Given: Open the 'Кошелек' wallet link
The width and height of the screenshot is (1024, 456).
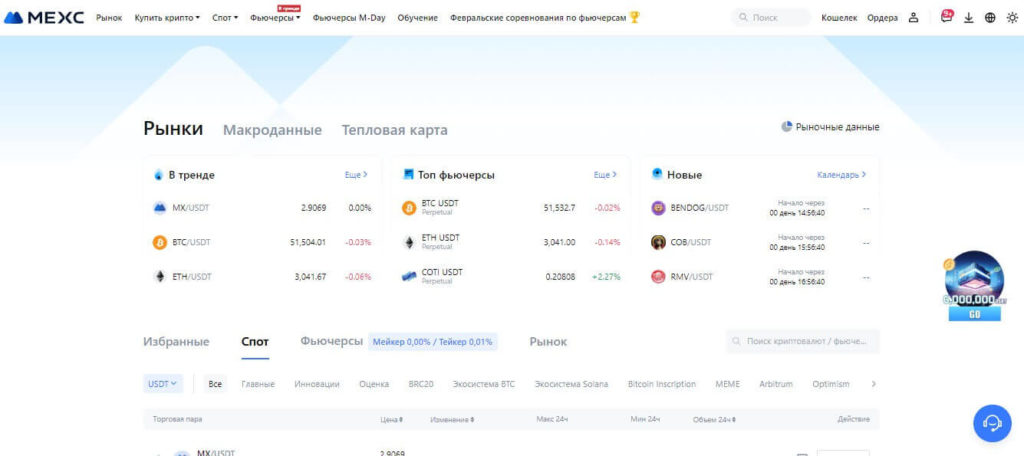Looking at the screenshot, I should pos(838,18).
